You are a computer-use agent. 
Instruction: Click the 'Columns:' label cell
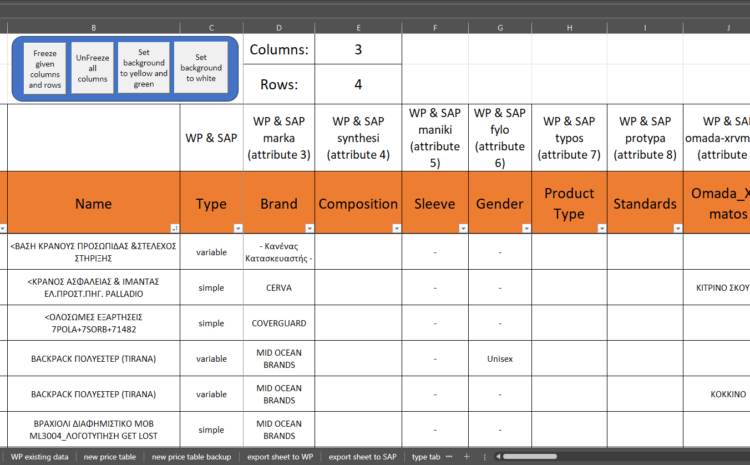tap(279, 49)
